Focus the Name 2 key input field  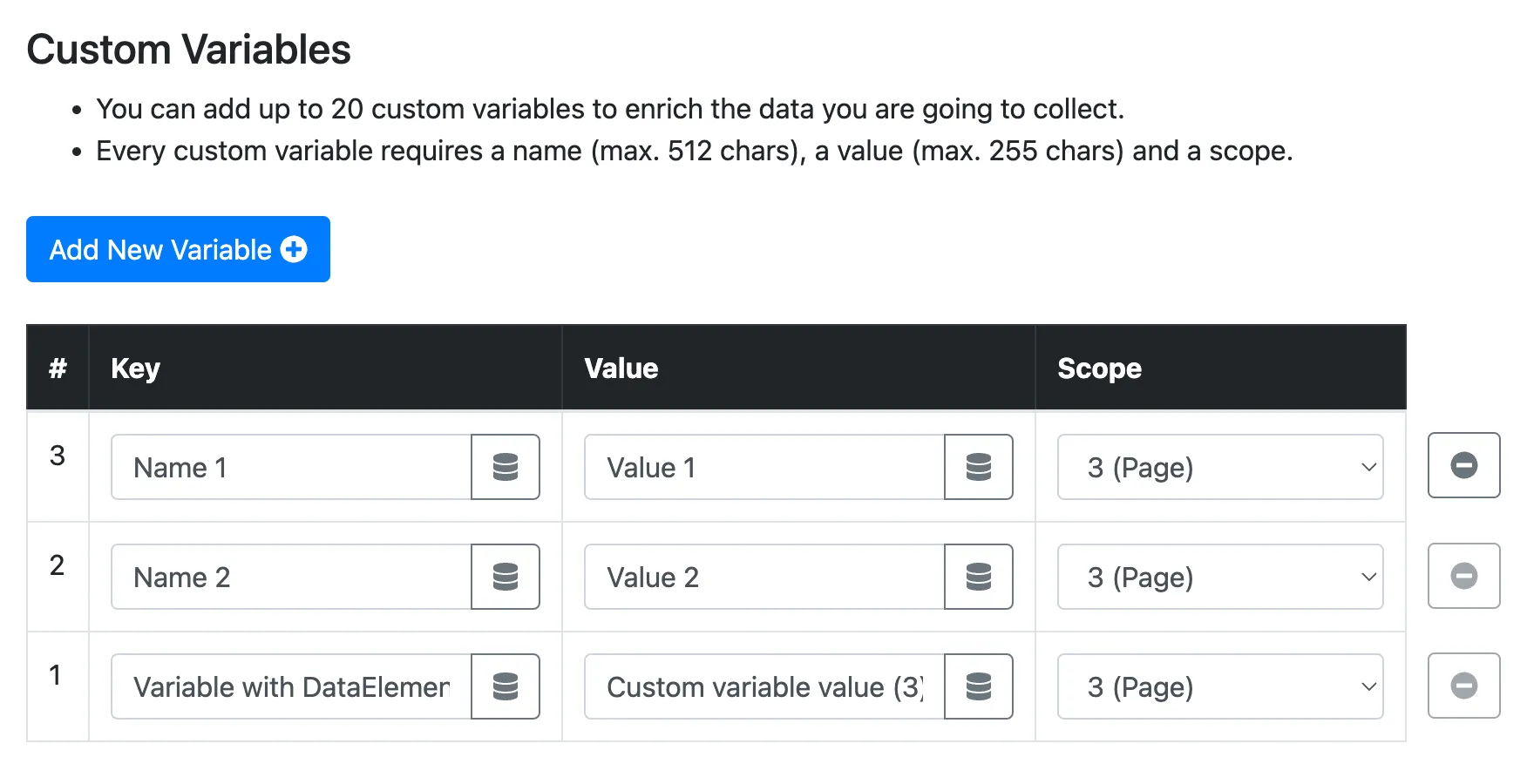291,577
